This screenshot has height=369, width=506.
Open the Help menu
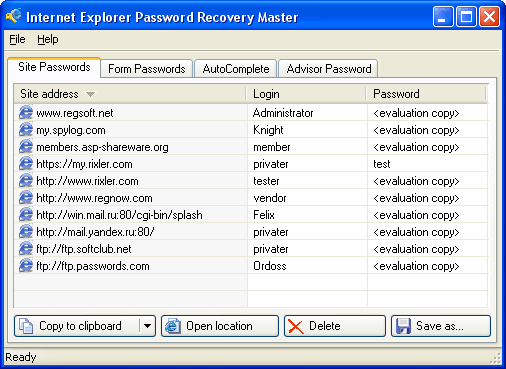click(x=48, y=39)
